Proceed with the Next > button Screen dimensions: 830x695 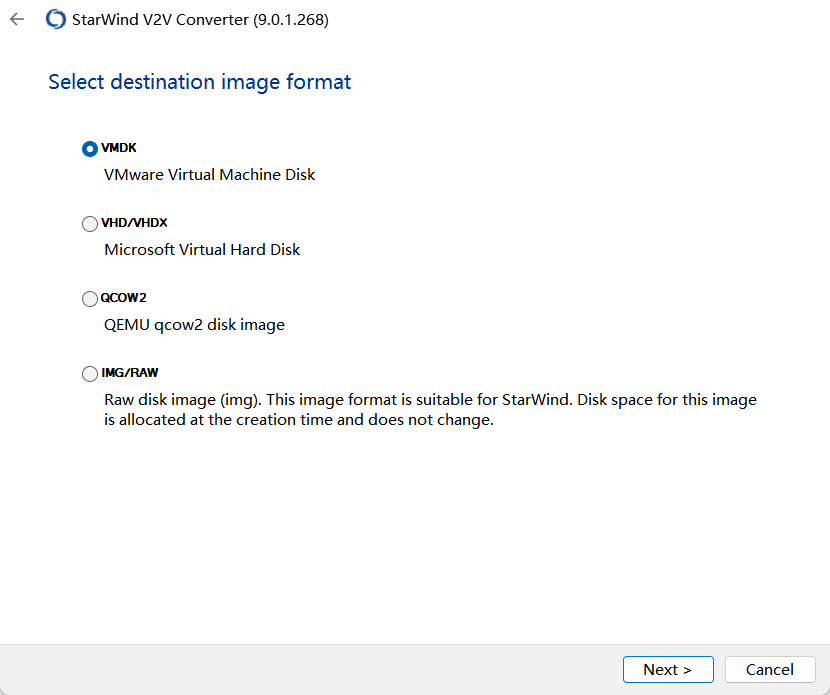pyautogui.click(x=668, y=670)
